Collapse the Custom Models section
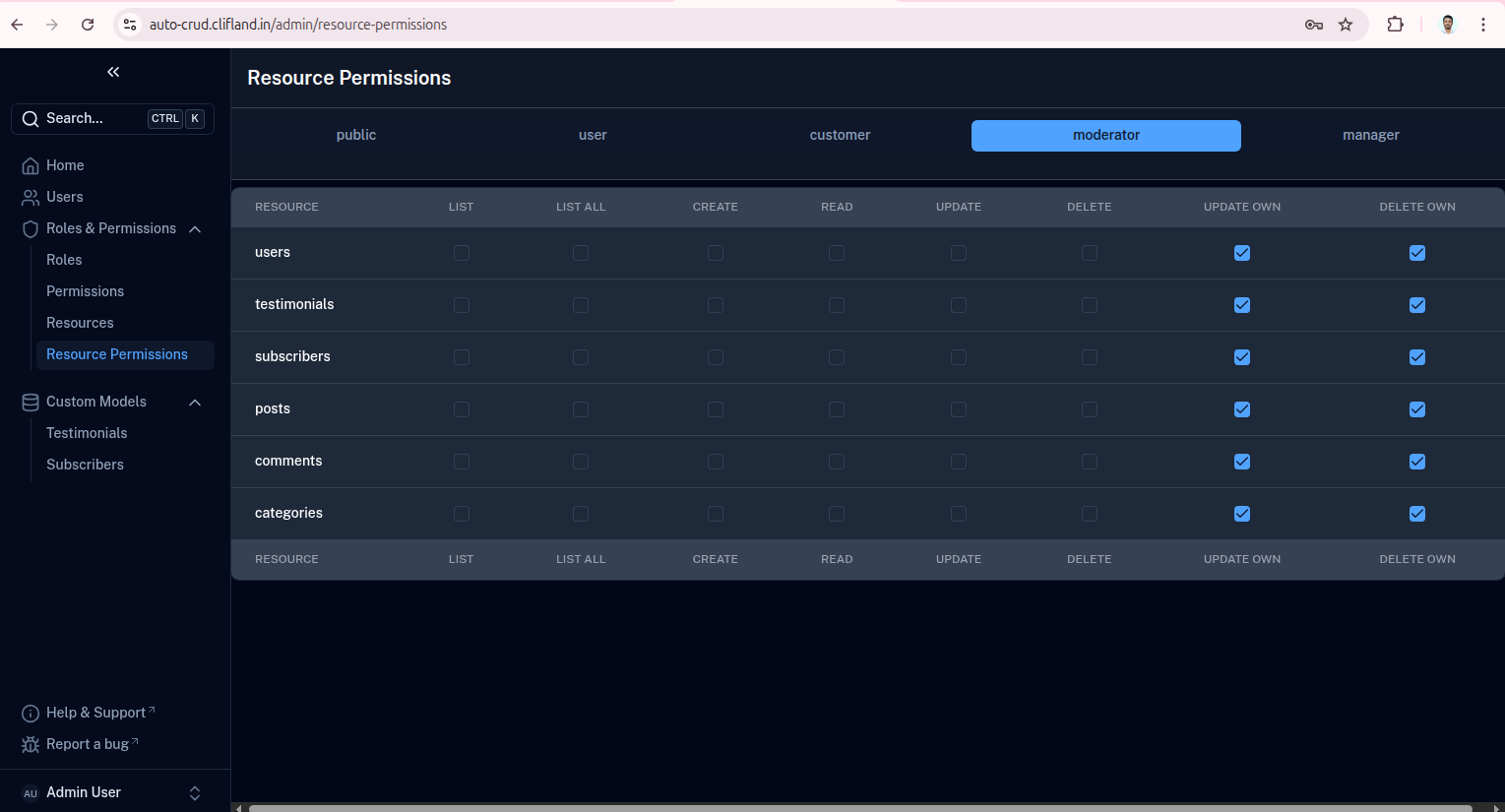 [x=195, y=403]
